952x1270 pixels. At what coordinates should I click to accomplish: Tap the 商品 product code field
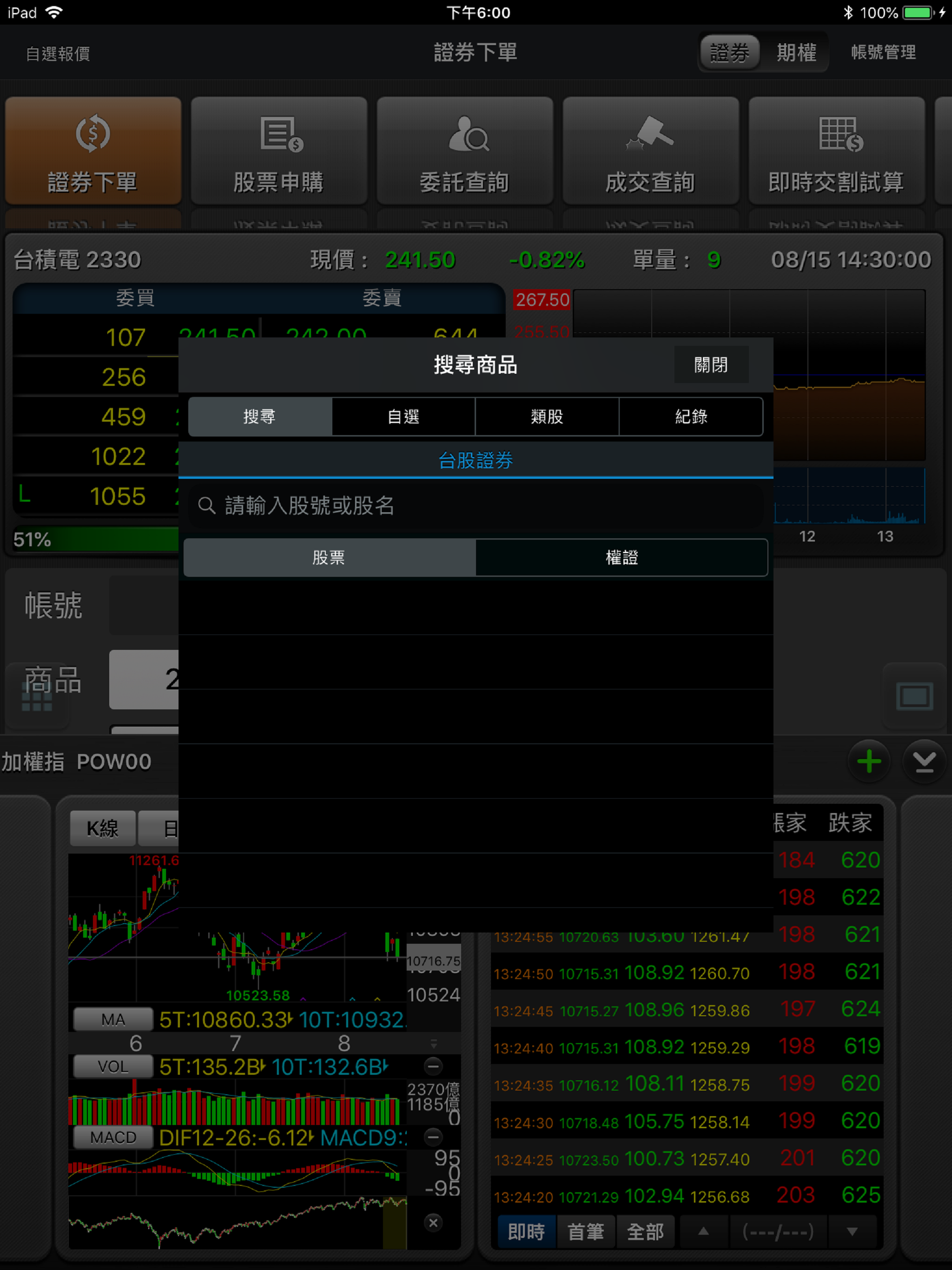pos(144,680)
